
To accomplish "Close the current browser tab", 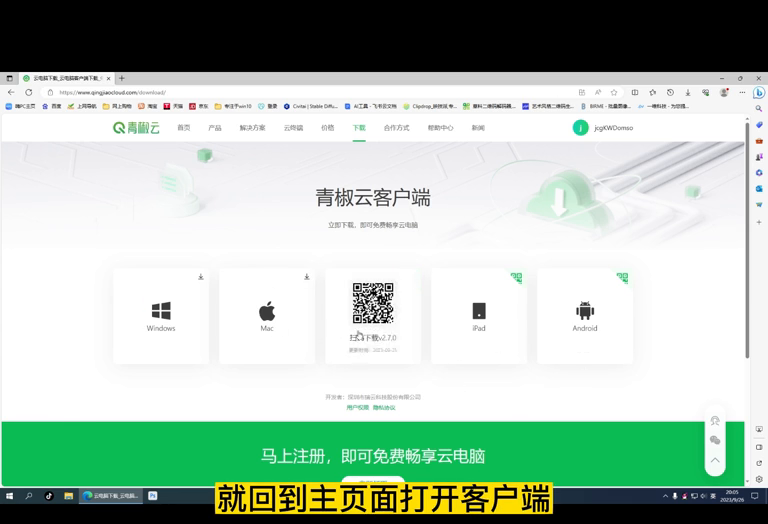I will (x=108, y=78).
